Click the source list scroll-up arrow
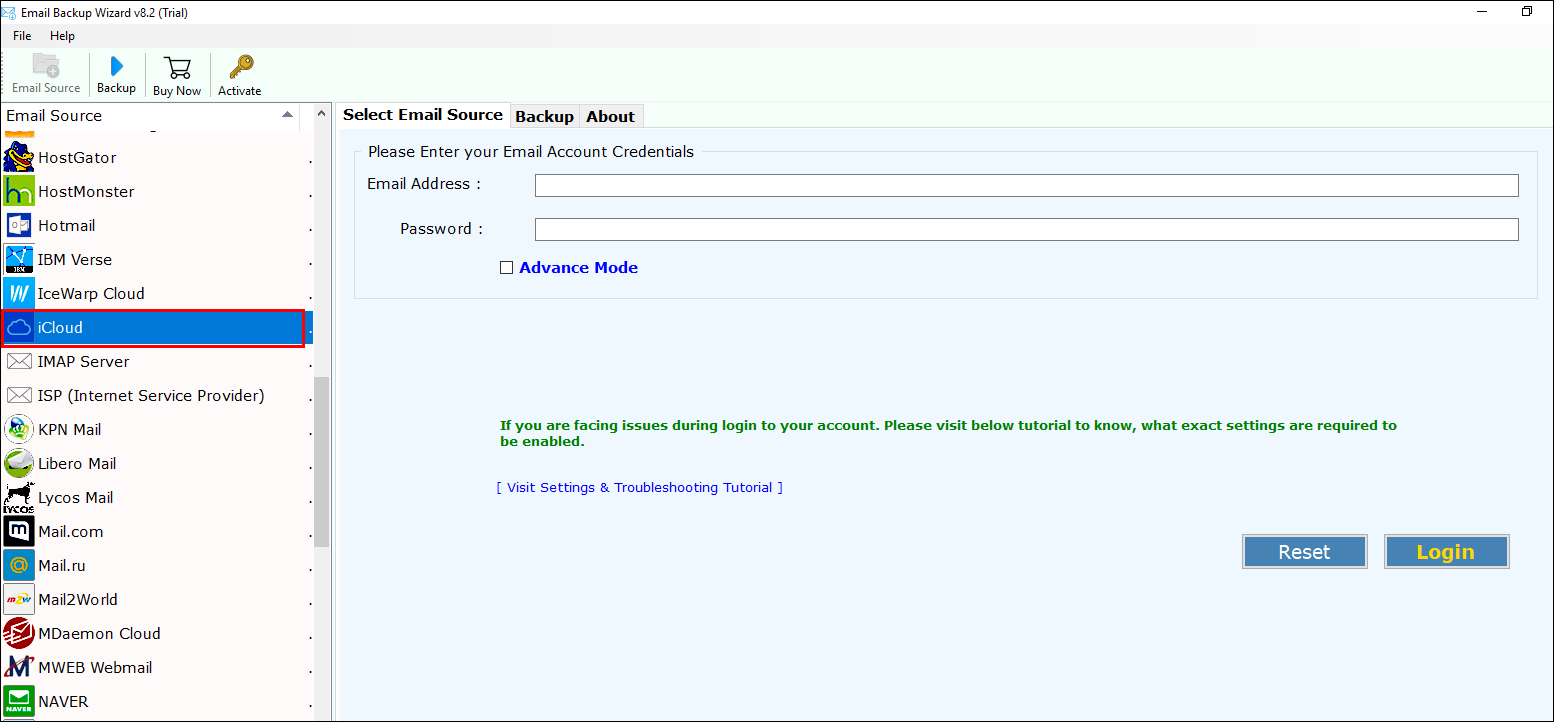 [322, 114]
